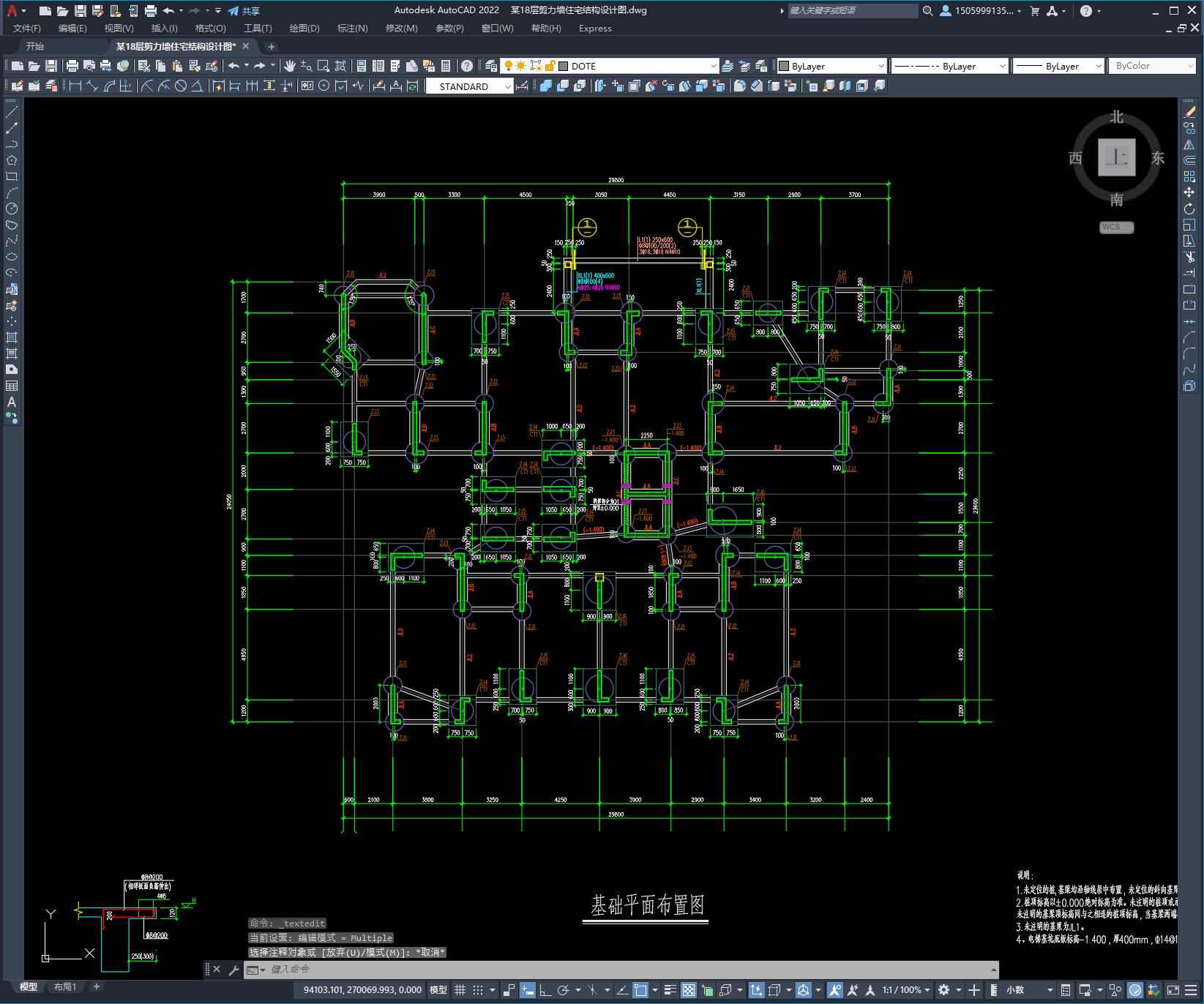Toggle Ortho mode in status bar

point(545,990)
